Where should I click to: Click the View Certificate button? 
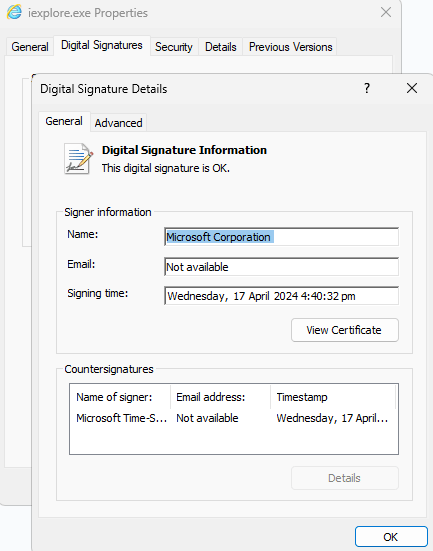coord(345,330)
